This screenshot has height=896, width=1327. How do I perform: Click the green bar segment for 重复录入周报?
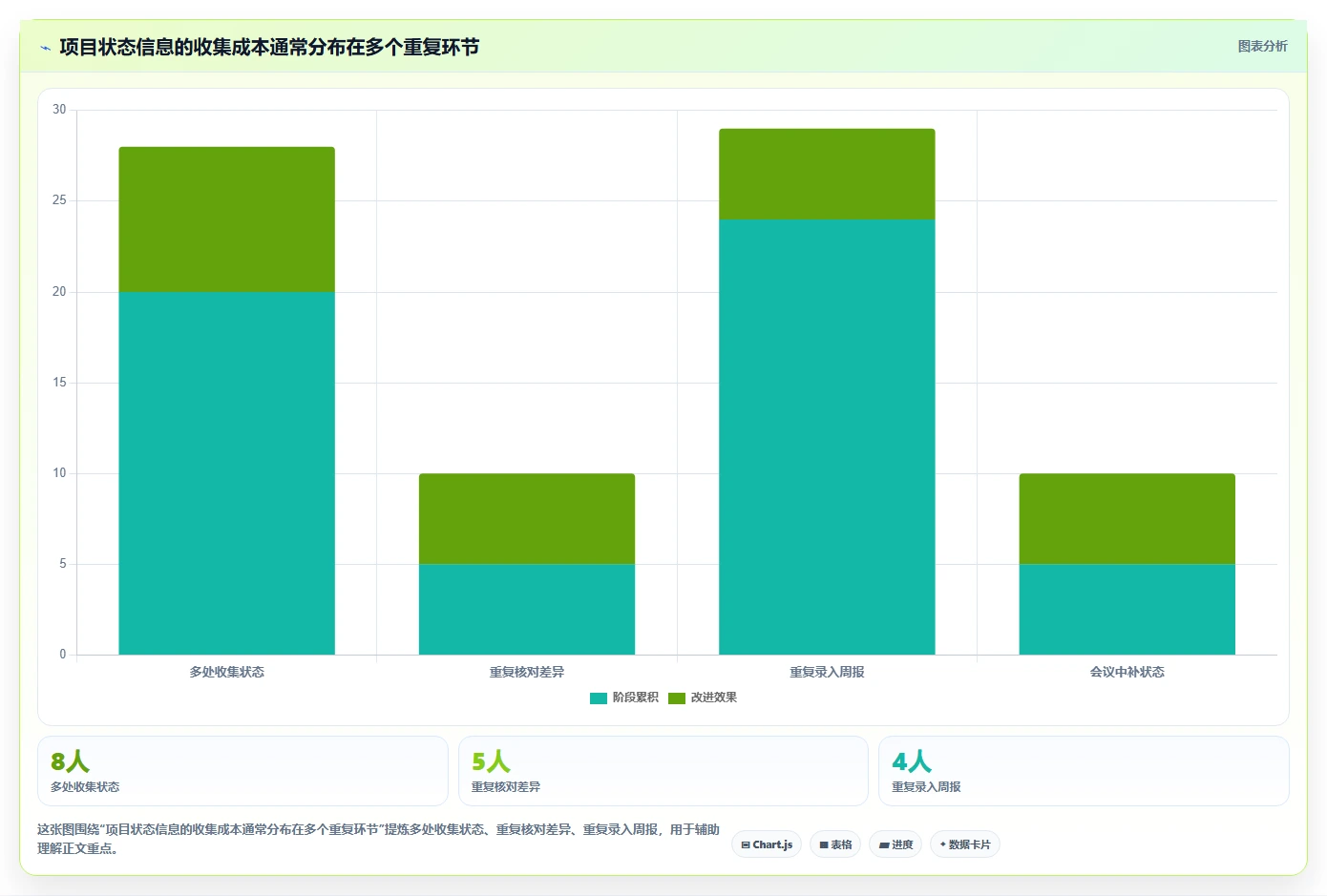tap(827, 175)
